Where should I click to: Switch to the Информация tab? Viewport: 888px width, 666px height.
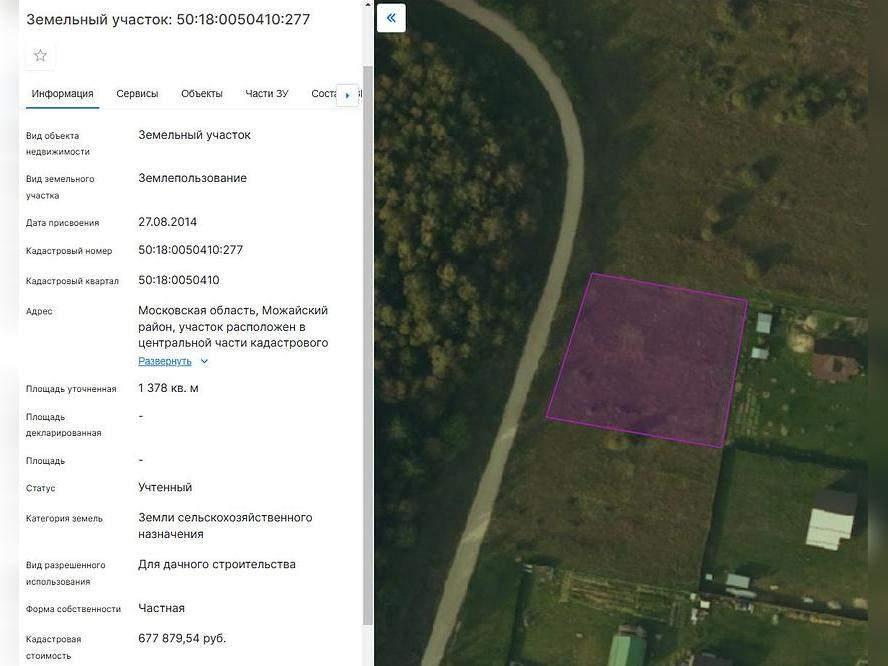point(62,94)
